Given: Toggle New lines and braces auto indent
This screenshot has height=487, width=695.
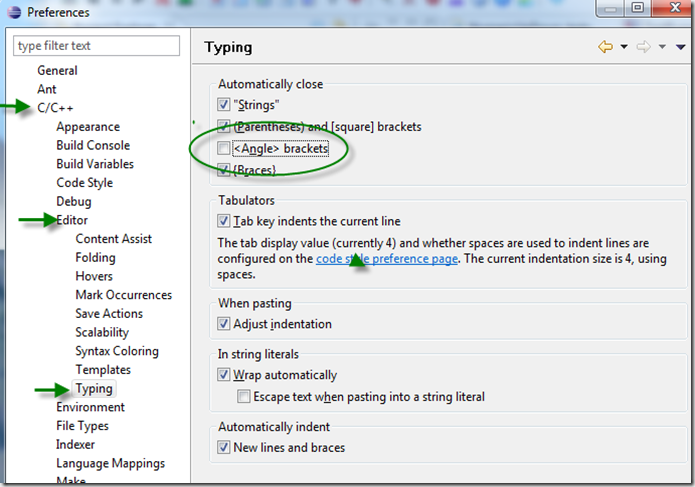Looking at the screenshot, I should click(223, 447).
